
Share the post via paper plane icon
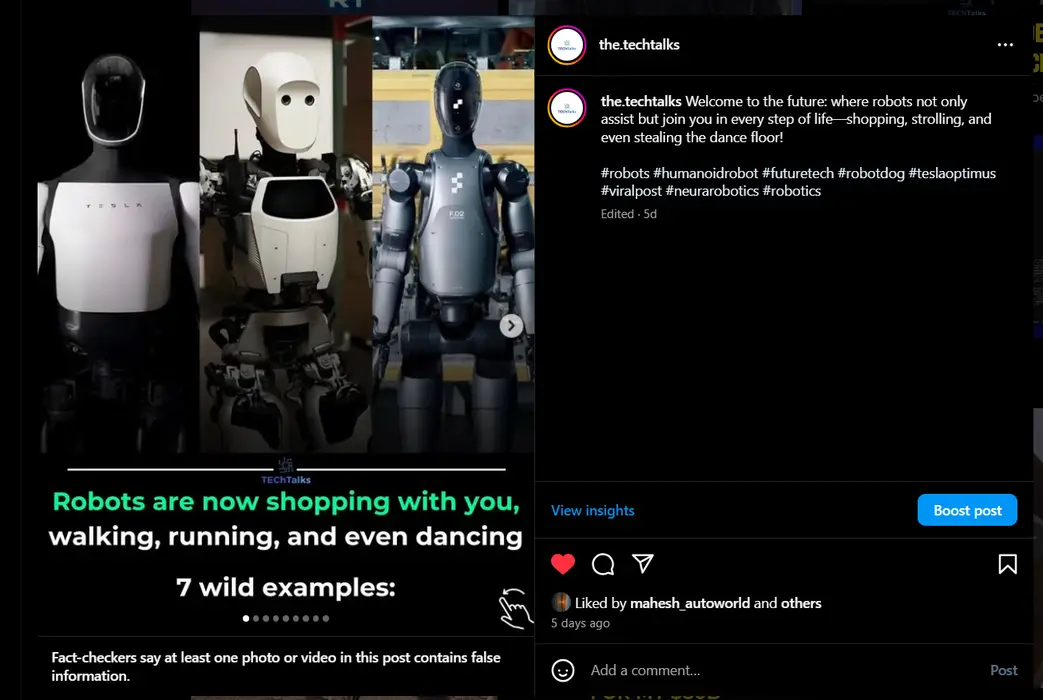pos(643,564)
